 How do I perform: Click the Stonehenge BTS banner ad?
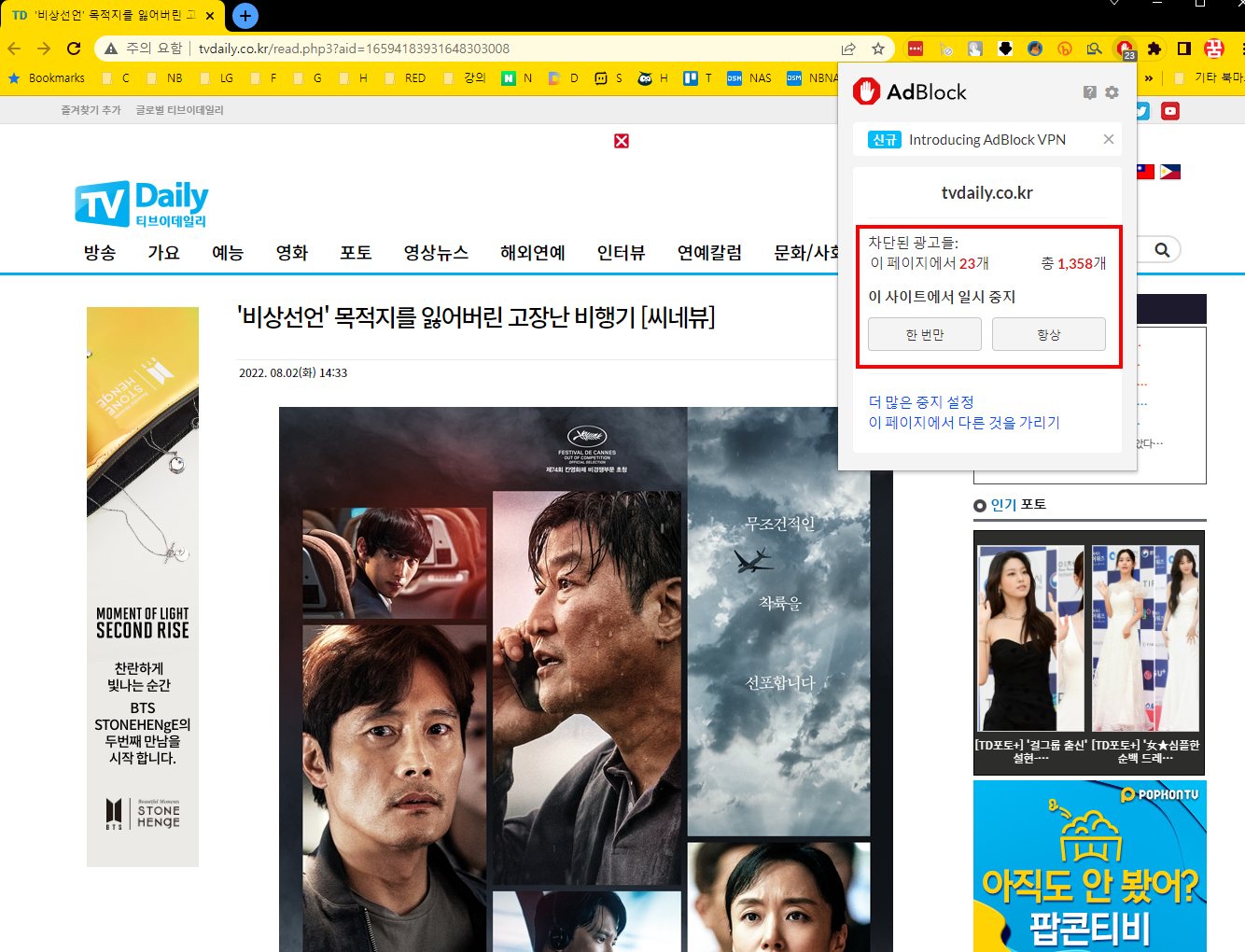143,587
